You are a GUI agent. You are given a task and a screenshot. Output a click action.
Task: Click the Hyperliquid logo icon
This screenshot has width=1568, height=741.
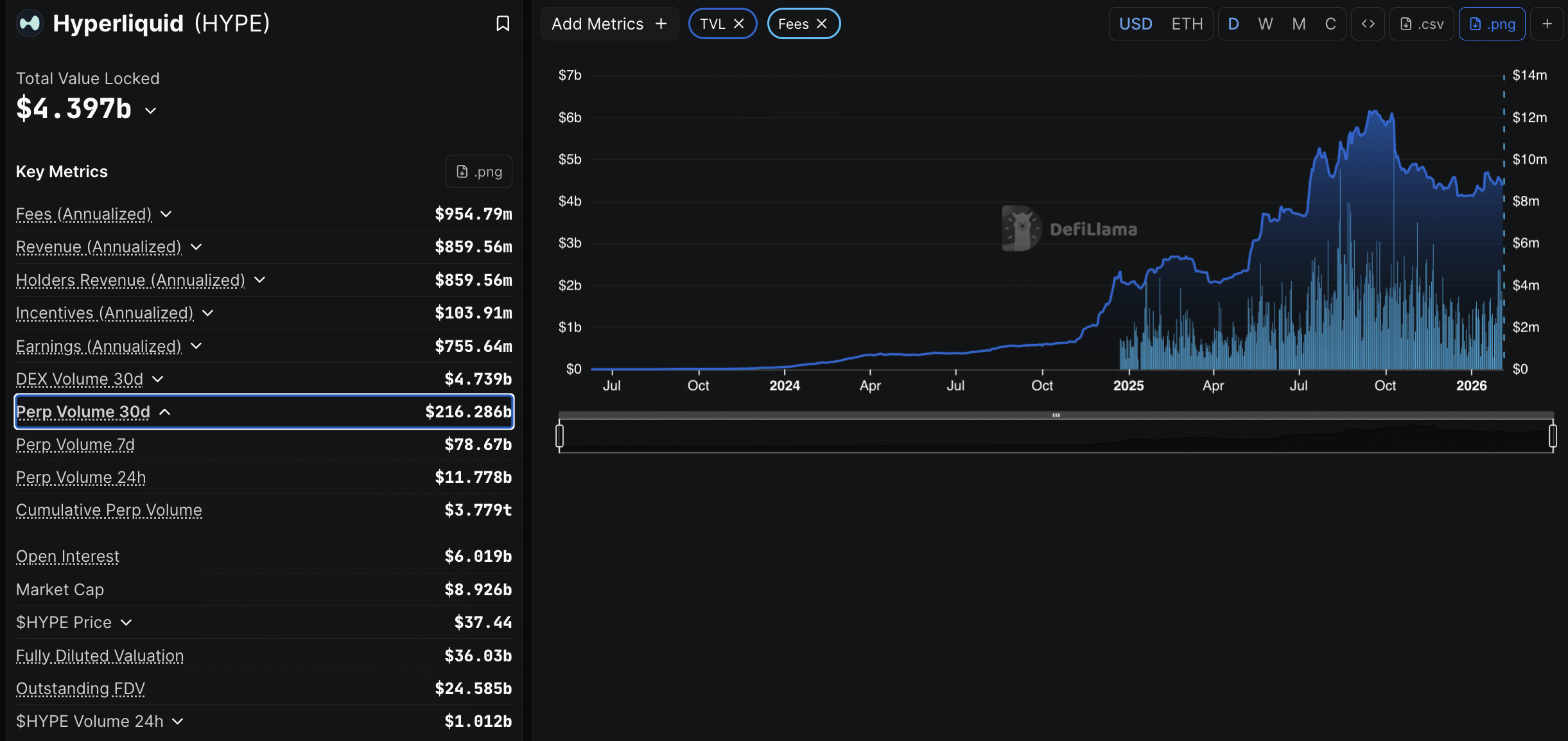(30, 24)
